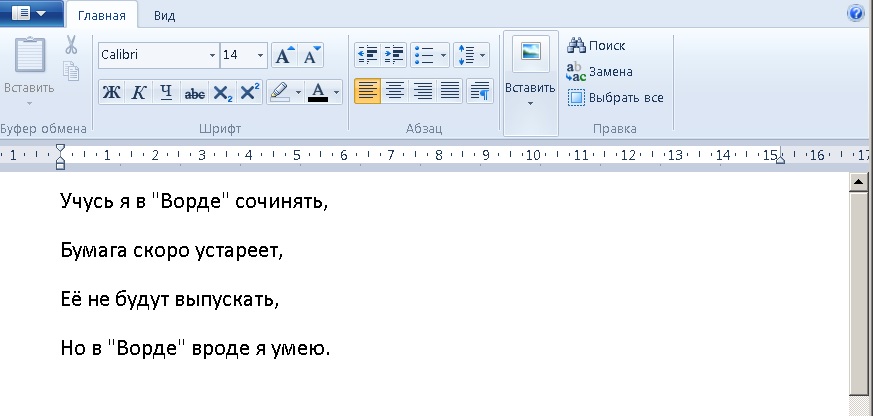Click the right indent marker on ruler
Image resolution: width=873 pixels, height=416 pixels.
[x=781, y=160]
